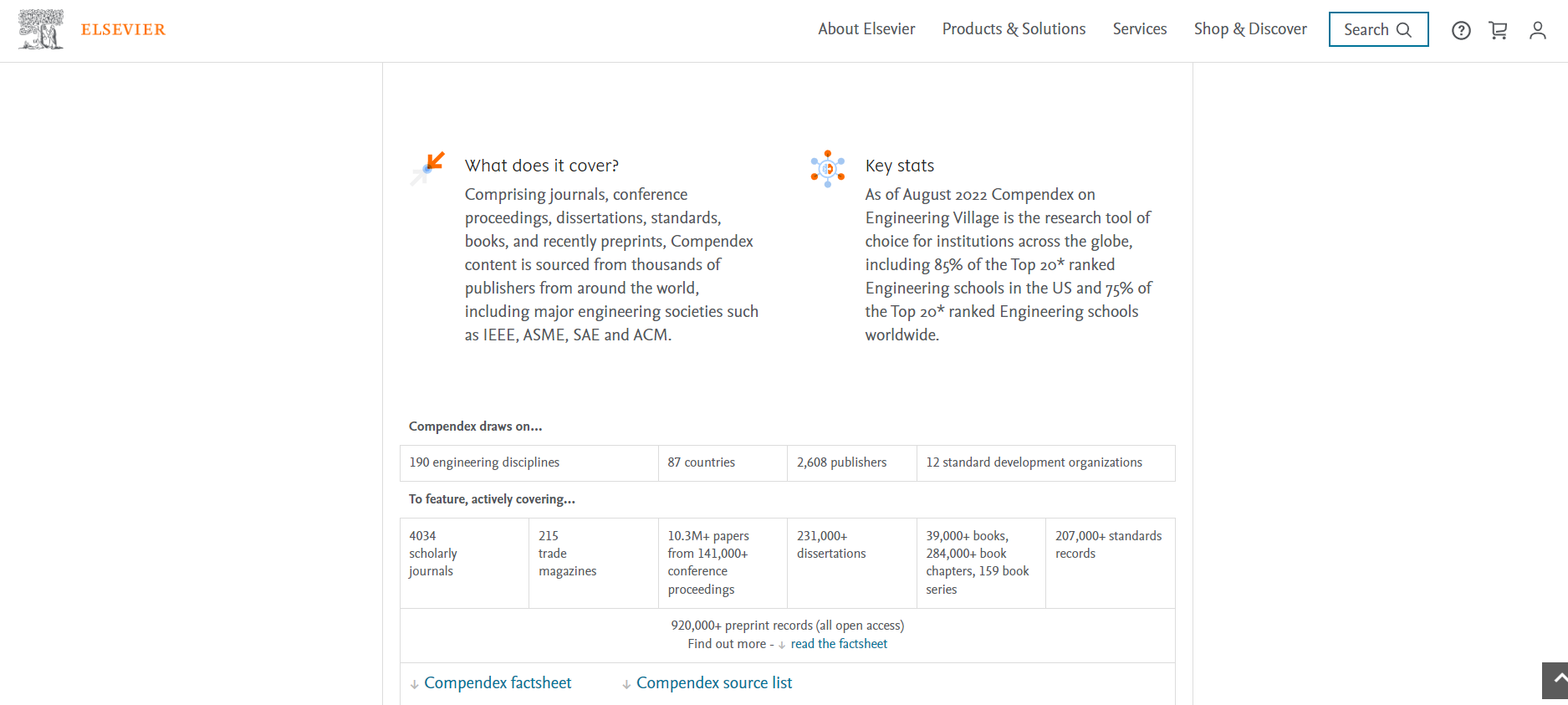Viewport: 1568px width, 705px height.
Task: Click the arrow beside Compendex source list
Action: point(626,684)
